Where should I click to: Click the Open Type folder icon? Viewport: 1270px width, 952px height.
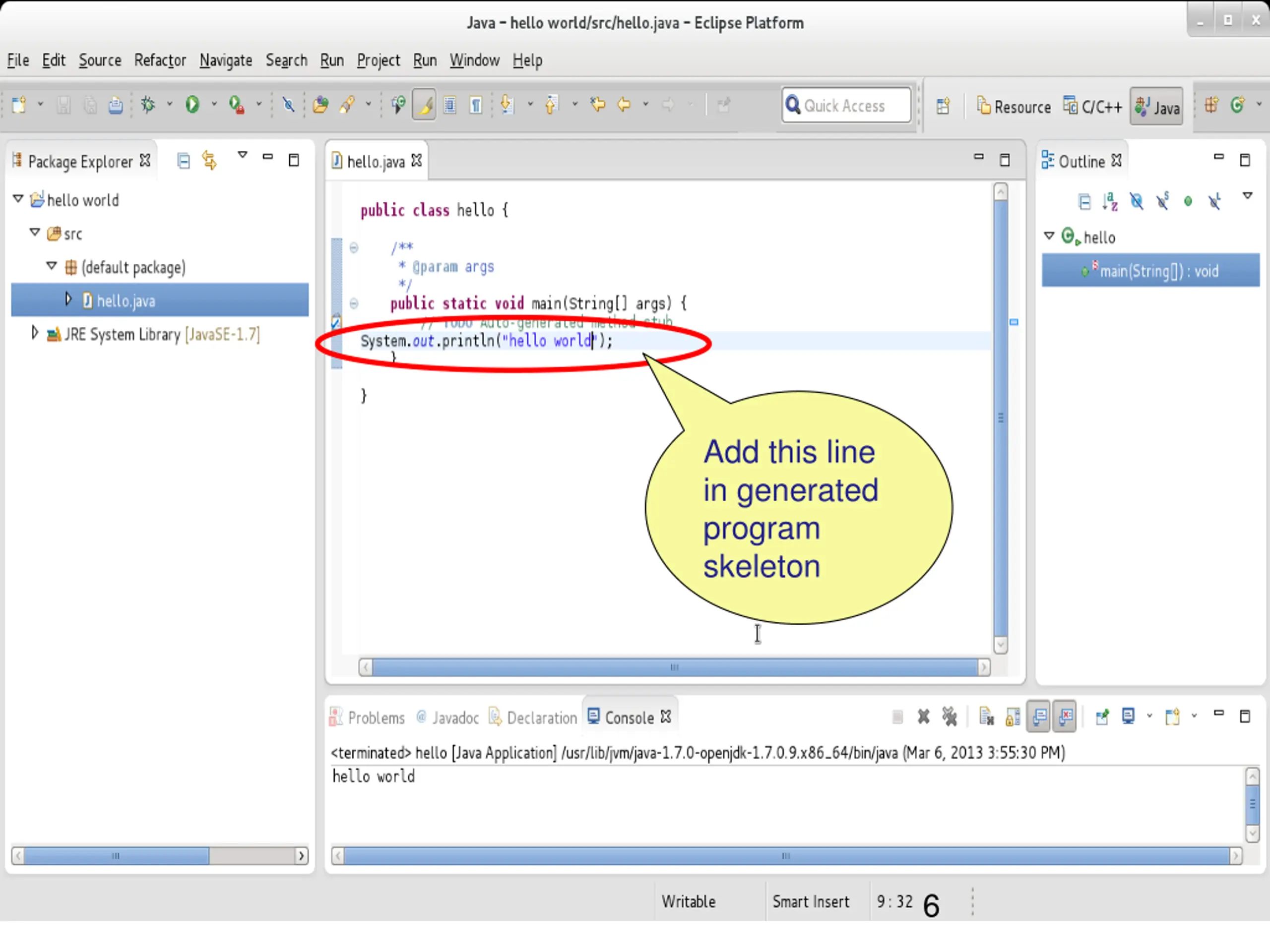pyautogui.click(x=320, y=105)
